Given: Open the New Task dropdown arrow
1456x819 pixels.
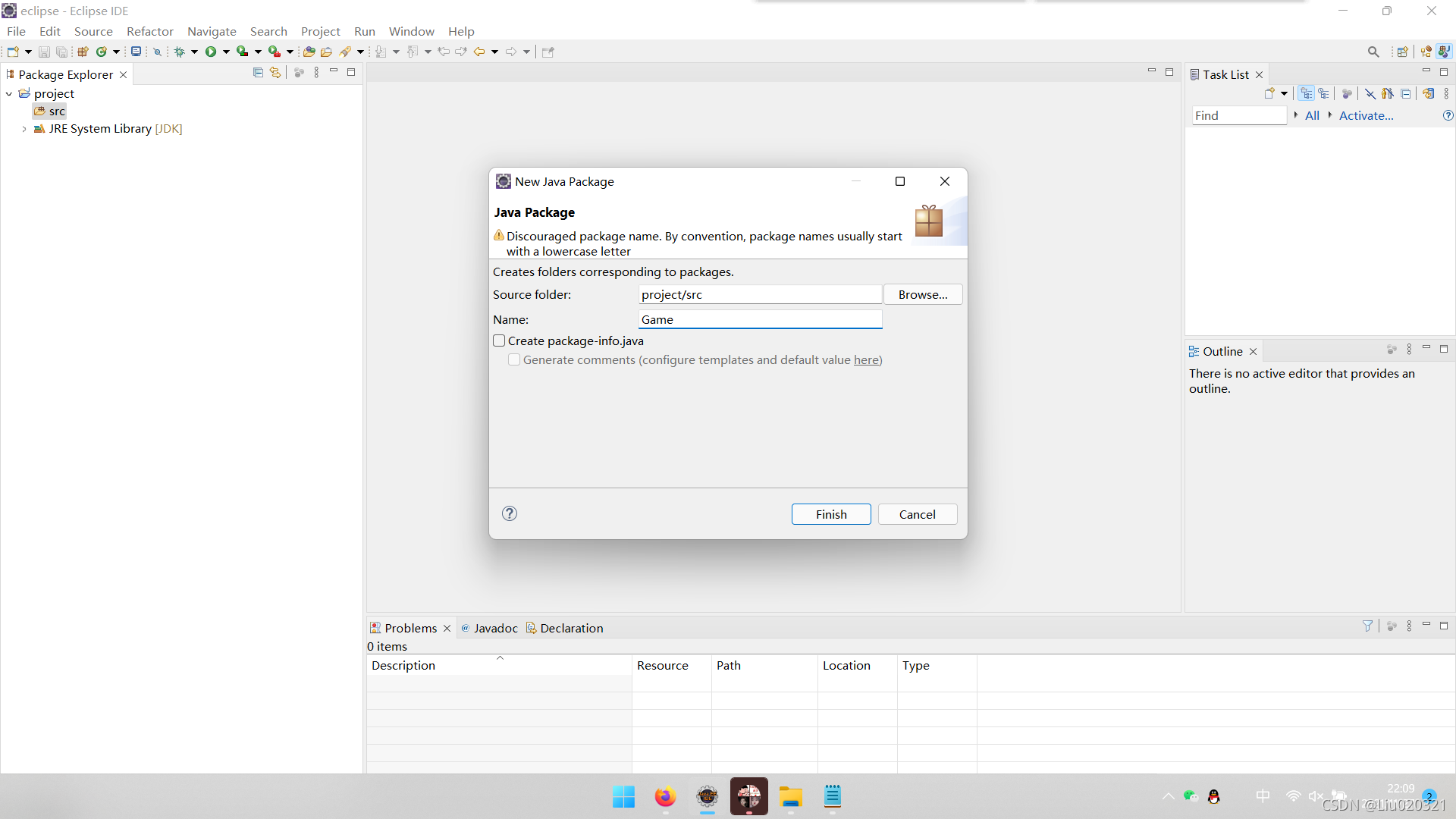Looking at the screenshot, I should tap(1284, 93).
